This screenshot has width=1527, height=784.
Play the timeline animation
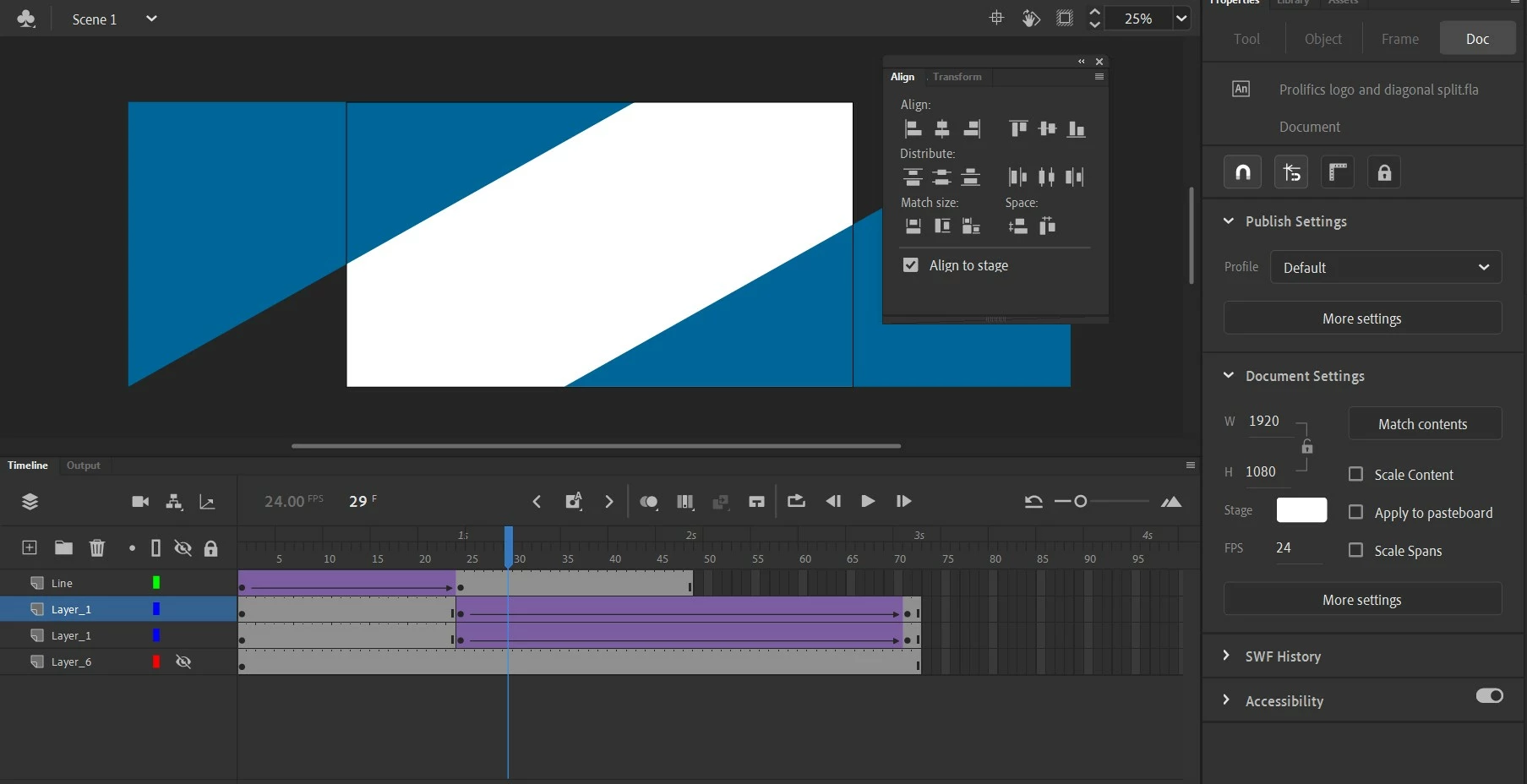pyautogui.click(x=868, y=501)
